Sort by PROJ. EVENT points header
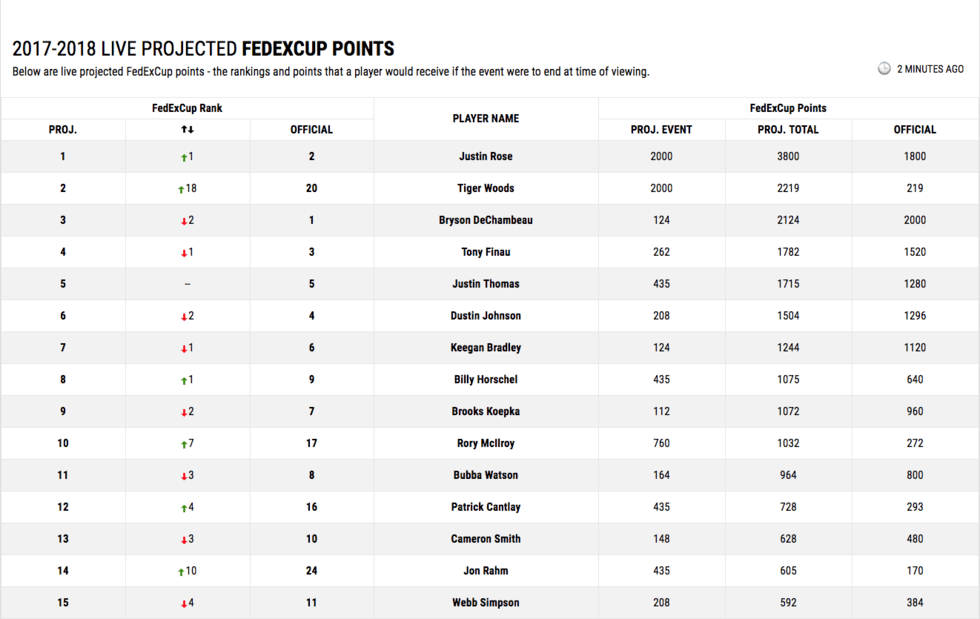Viewport: 980px width, 619px height. coord(661,129)
